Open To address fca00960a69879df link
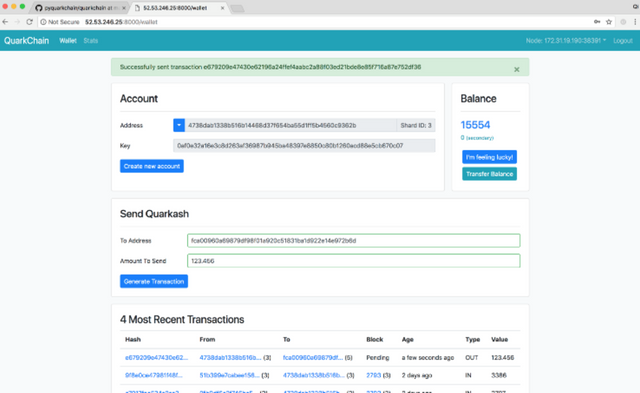 pyautogui.click(x=313, y=357)
